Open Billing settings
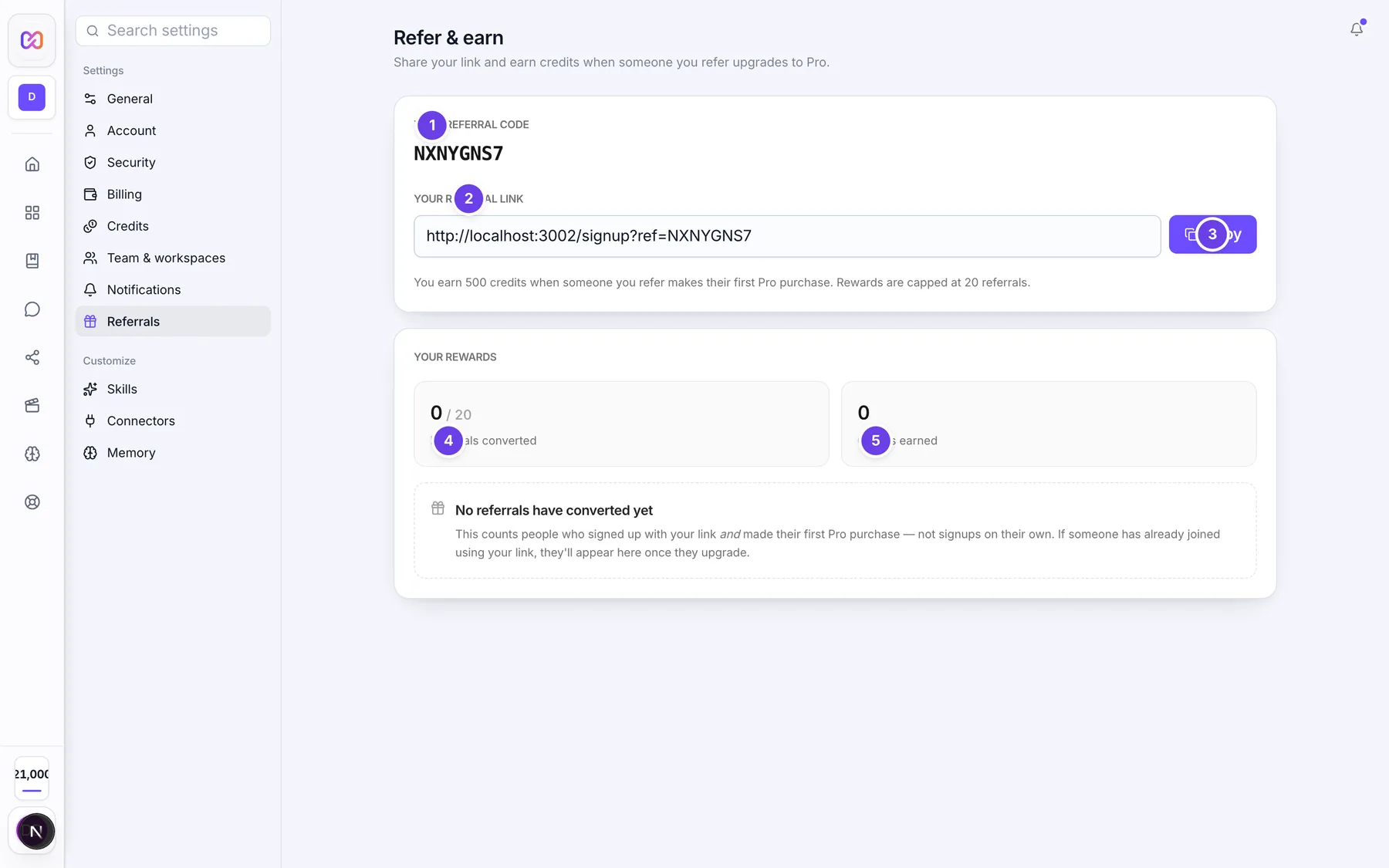 click(173, 194)
